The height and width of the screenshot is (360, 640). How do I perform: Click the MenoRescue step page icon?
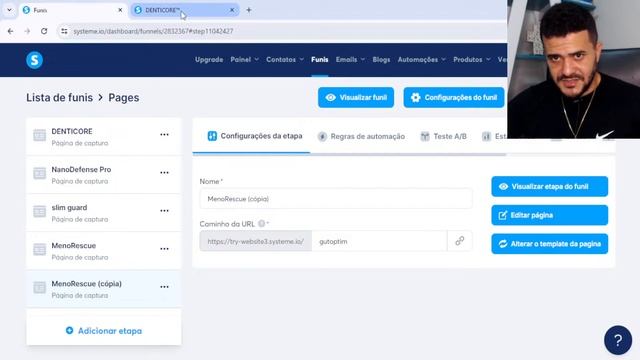point(40,249)
